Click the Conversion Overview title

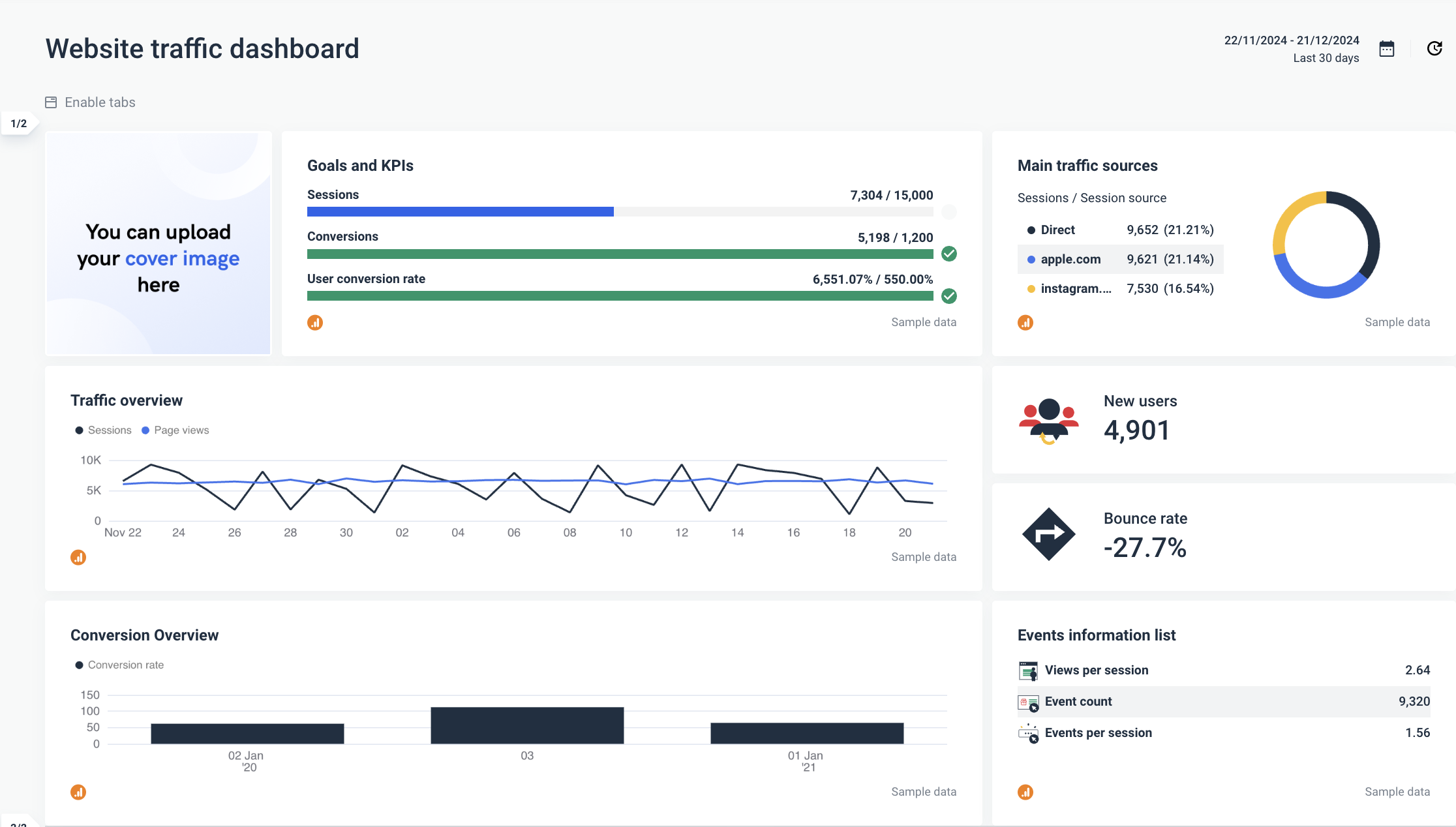click(x=144, y=635)
